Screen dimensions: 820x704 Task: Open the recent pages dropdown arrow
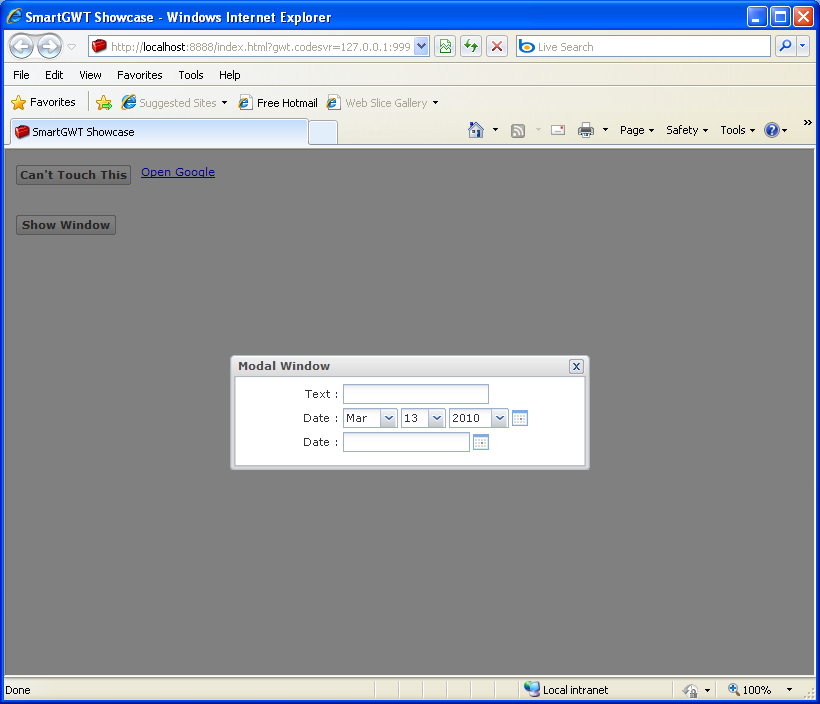pos(72,47)
